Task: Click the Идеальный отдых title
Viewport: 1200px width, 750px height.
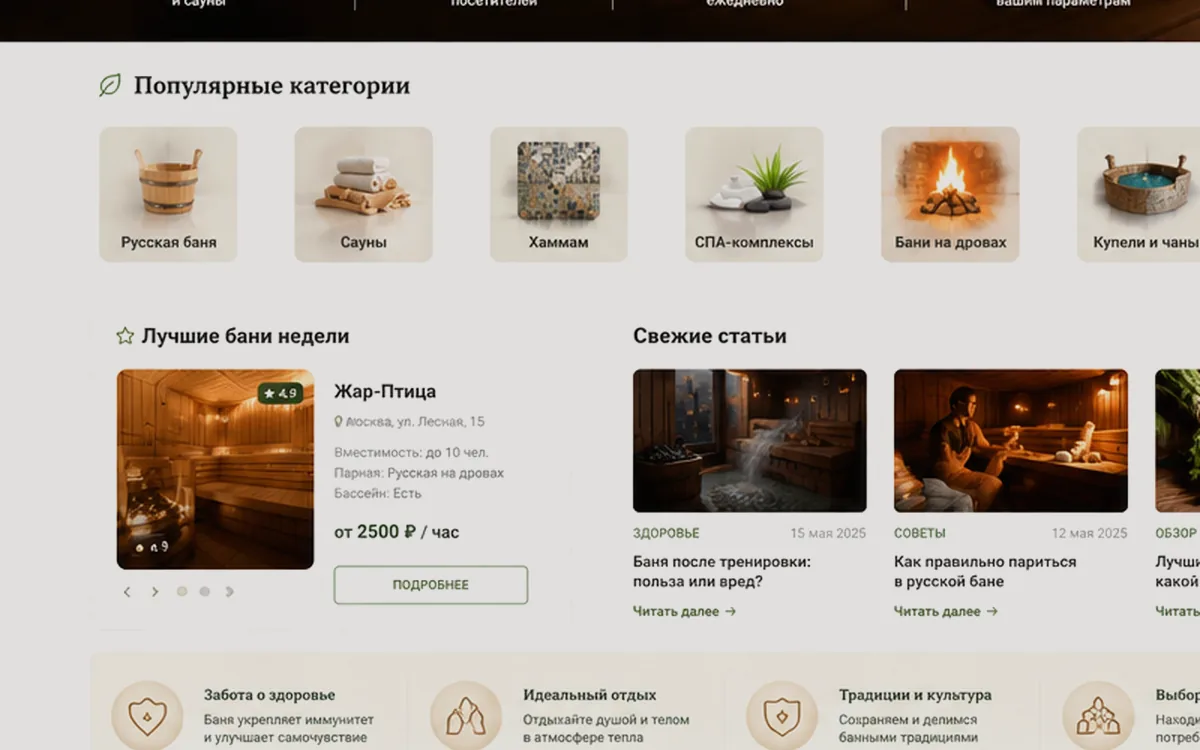Action: pyautogui.click(x=590, y=695)
